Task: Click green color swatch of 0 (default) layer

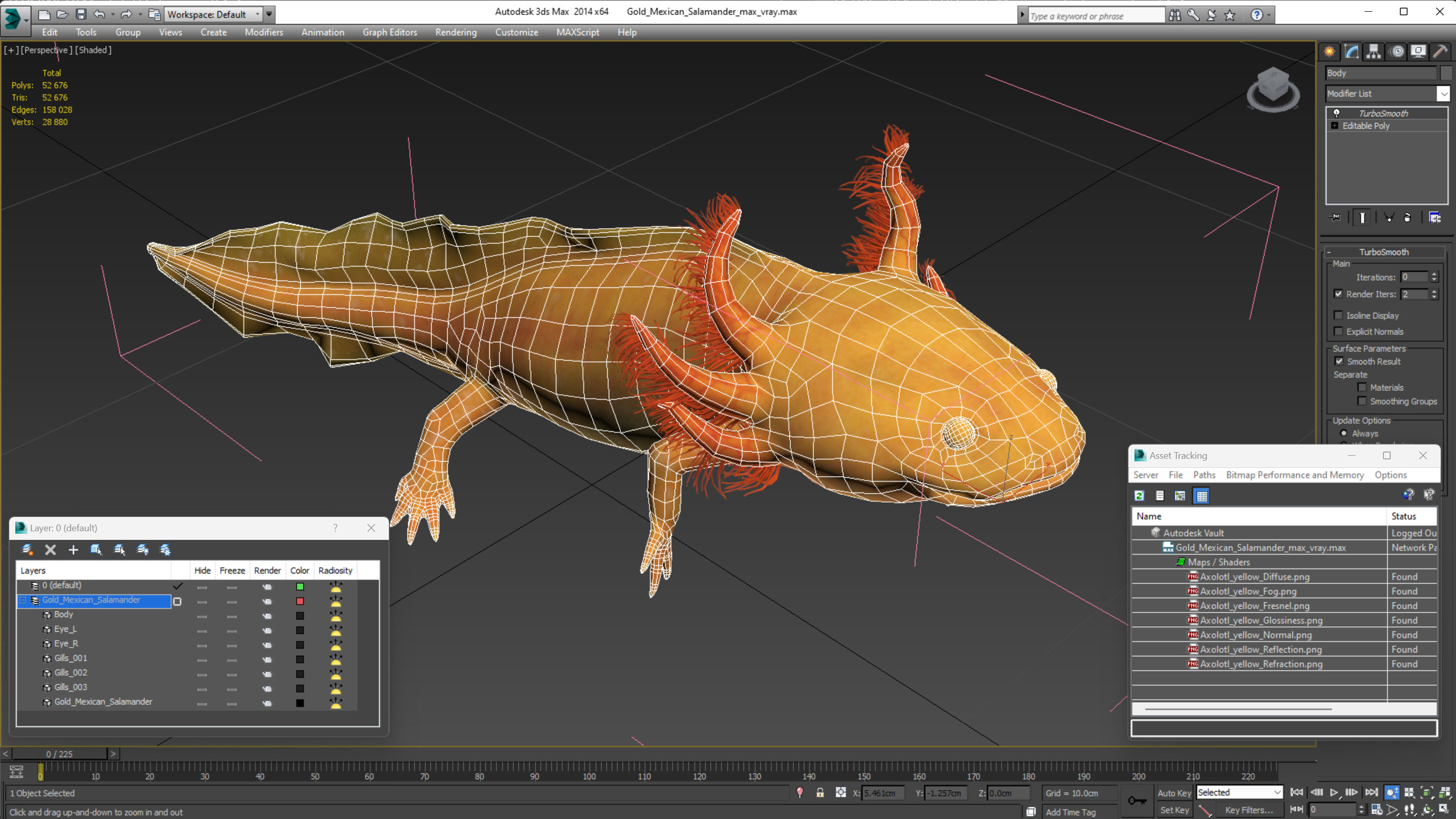Action: (300, 586)
